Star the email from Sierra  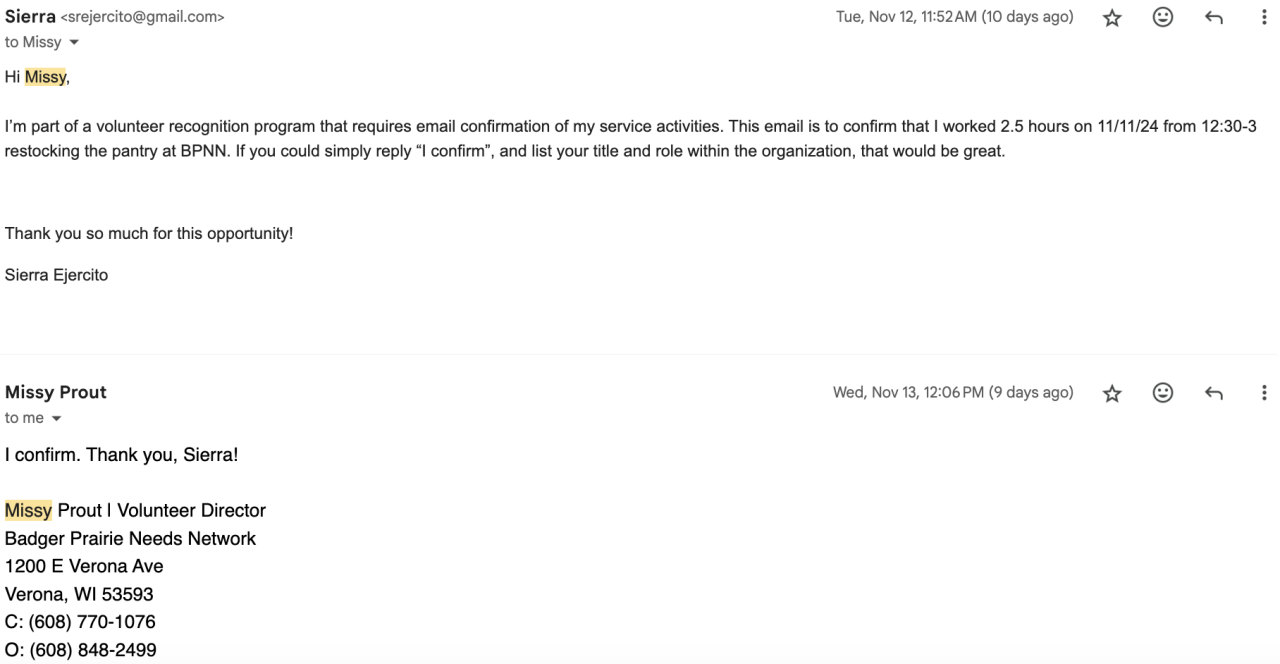[1111, 18]
